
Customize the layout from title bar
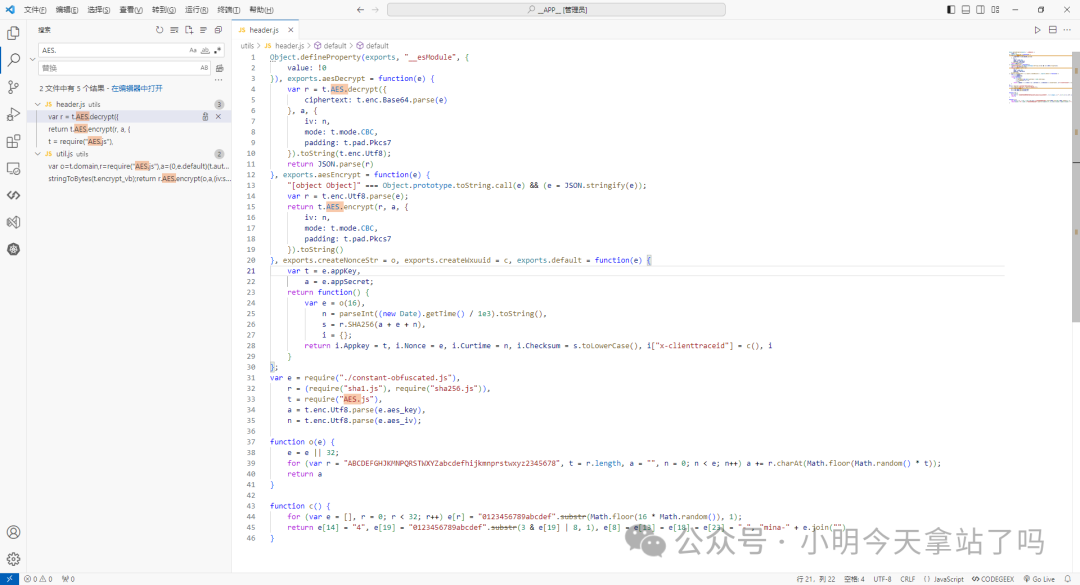pyautogui.click(x=995, y=10)
